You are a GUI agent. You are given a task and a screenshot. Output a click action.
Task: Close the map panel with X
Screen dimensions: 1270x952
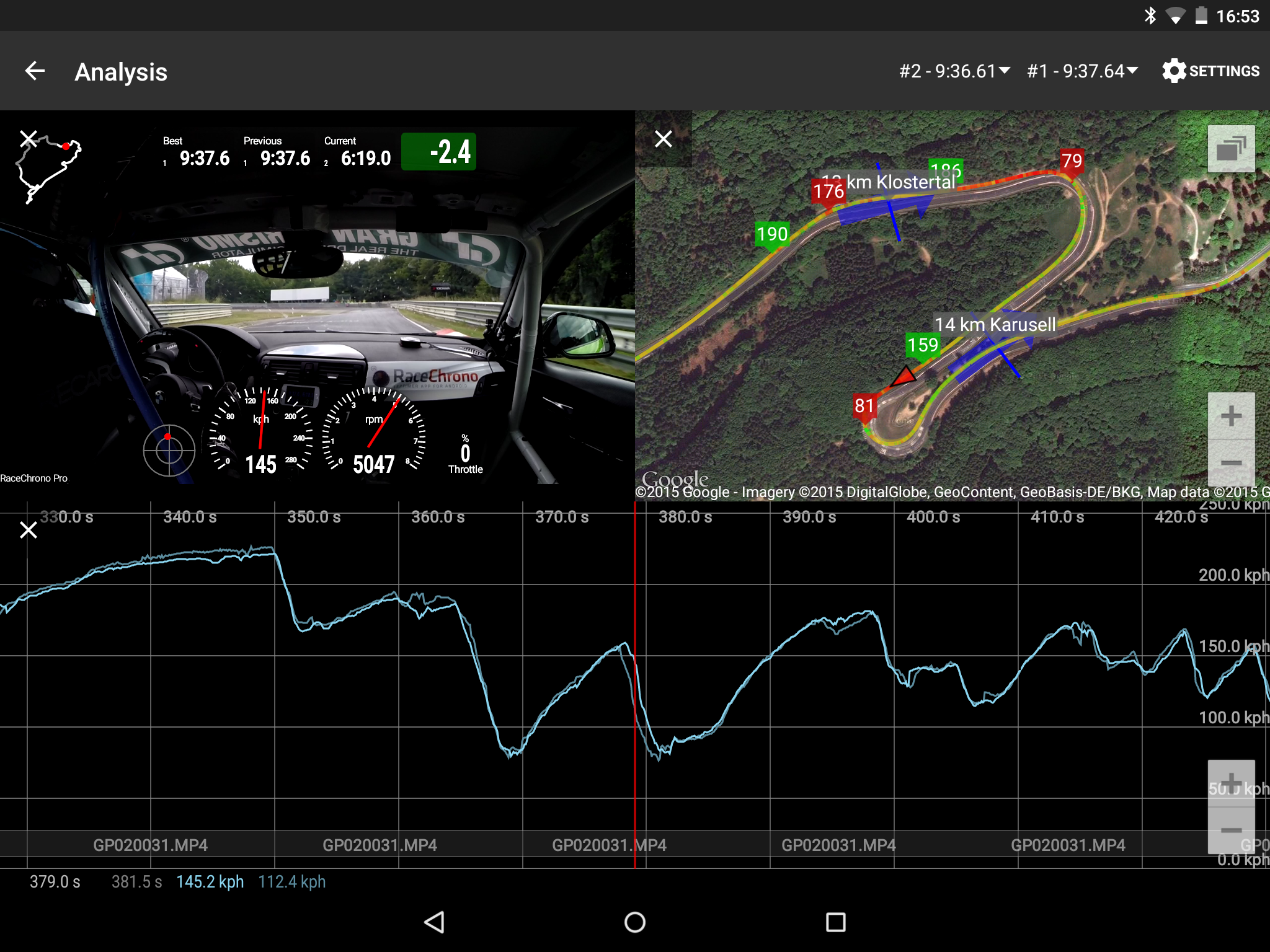[x=664, y=139]
